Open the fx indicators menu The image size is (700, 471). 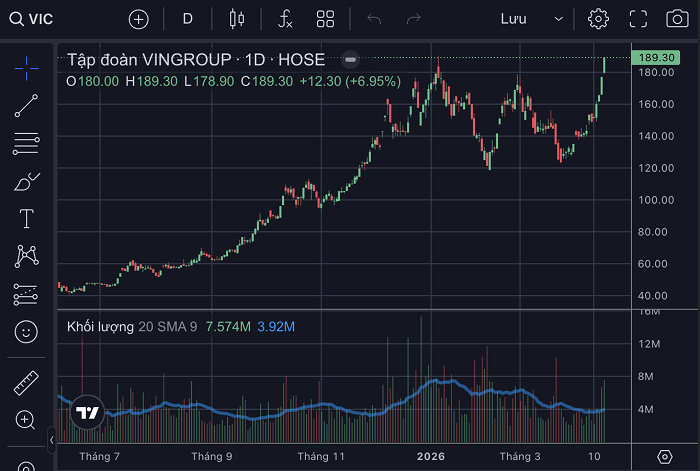285,18
